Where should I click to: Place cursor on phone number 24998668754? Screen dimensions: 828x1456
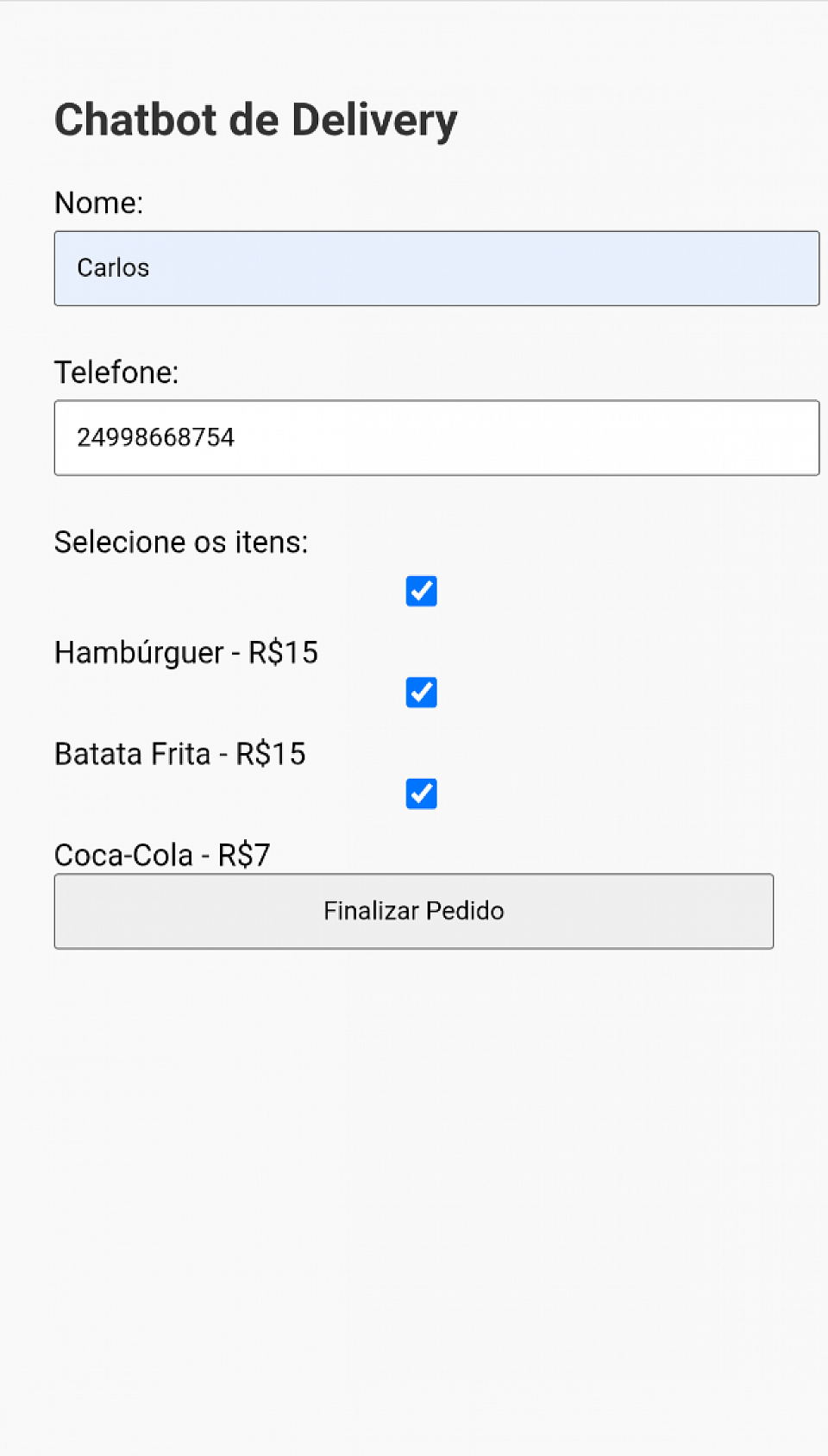[155, 437]
